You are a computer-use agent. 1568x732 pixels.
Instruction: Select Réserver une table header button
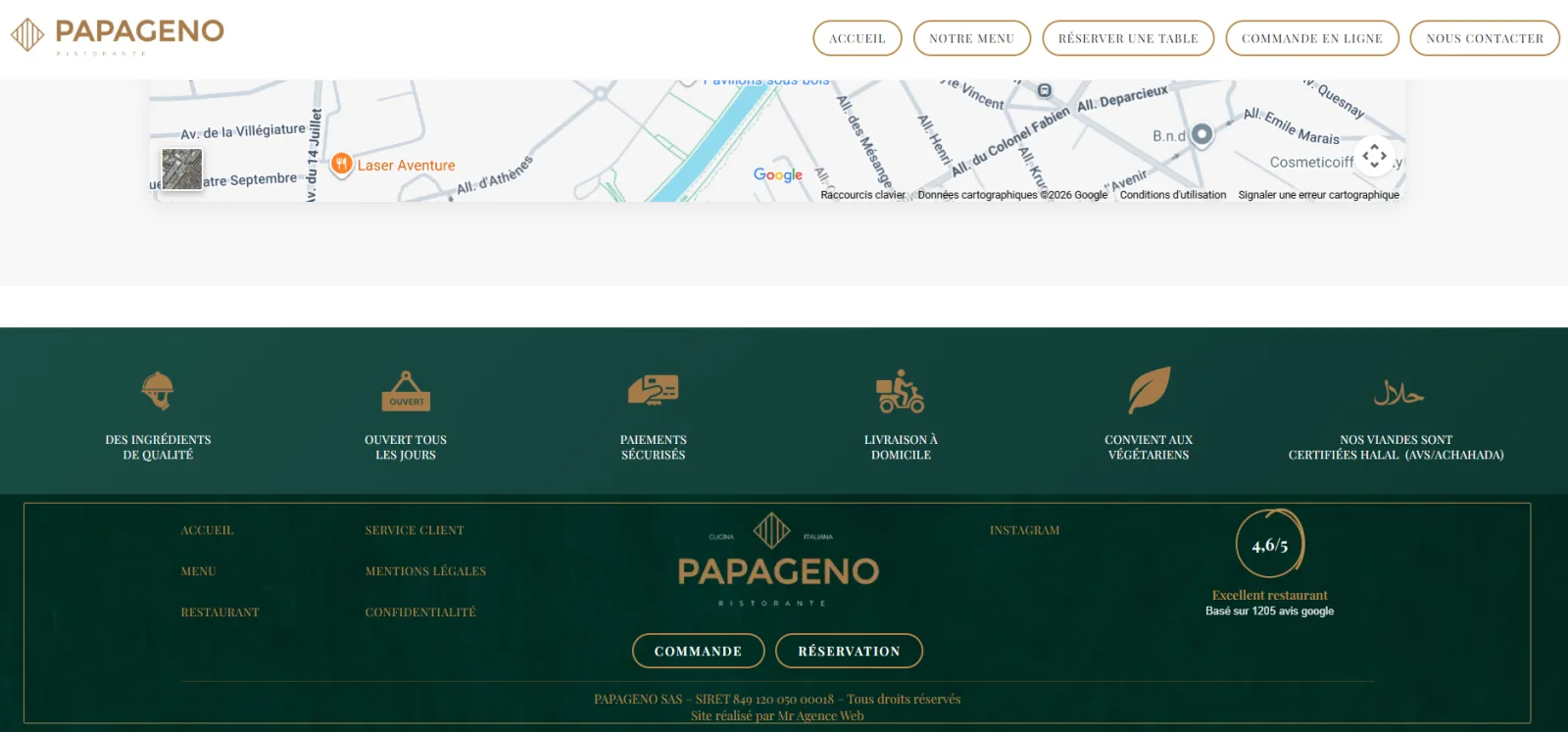pos(1128,38)
